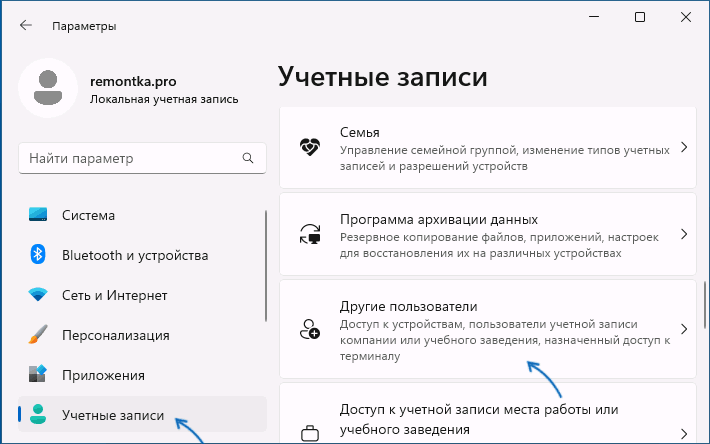The image size is (710, 444).
Task: Click the add-user icon for Другие пользователи
Action: coord(310,329)
